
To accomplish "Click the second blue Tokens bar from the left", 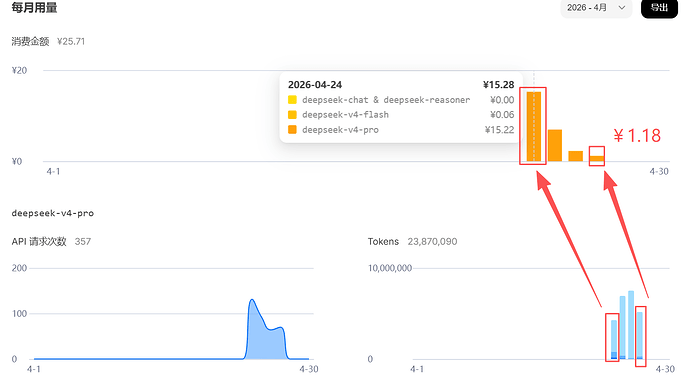I will [x=623, y=328].
